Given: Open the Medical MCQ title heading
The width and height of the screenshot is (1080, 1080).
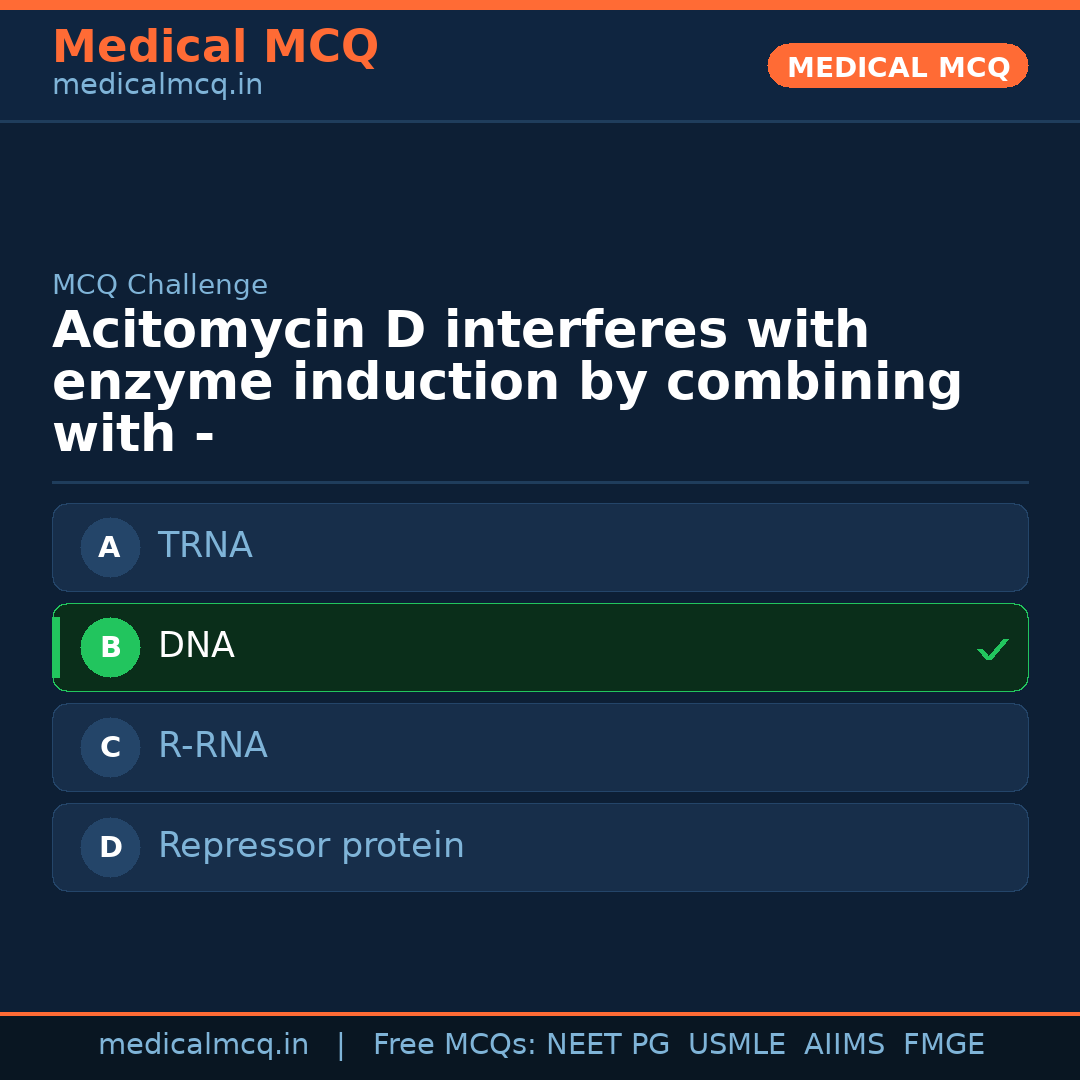Looking at the screenshot, I should [215, 47].
